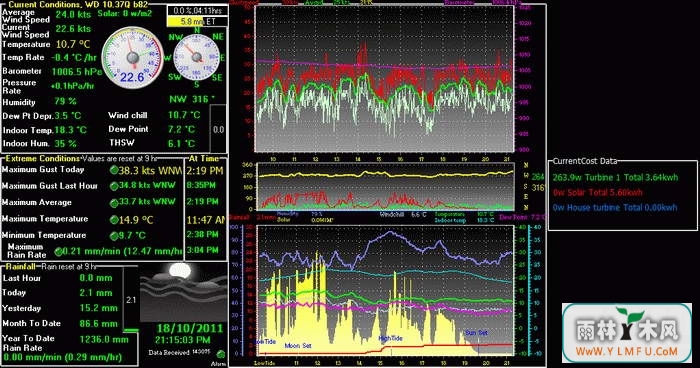The image size is (700, 368).
Task: Click the Turbine 1 Total 3.64kwh line
Action: click(615, 178)
